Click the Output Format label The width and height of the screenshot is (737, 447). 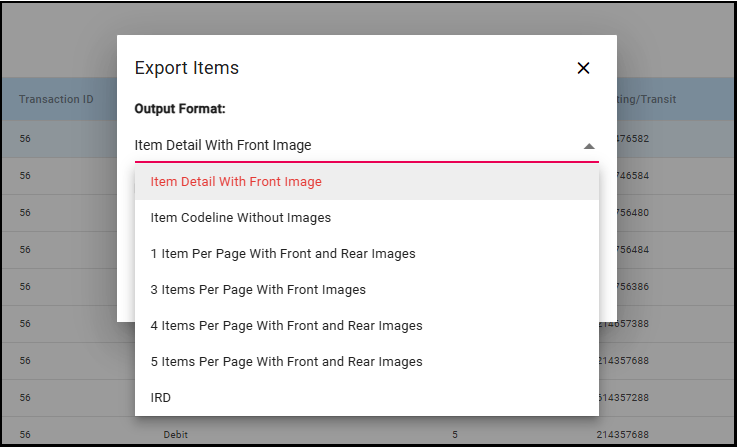coord(179,108)
